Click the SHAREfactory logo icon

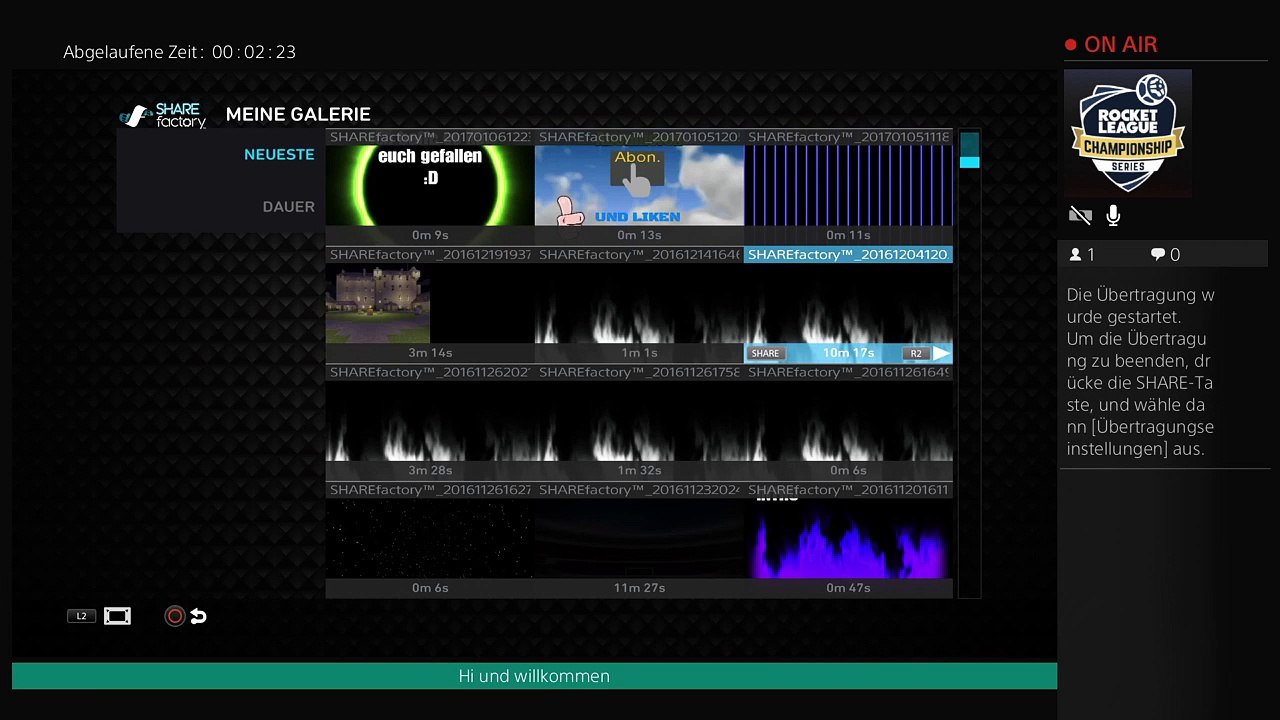click(x=163, y=115)
